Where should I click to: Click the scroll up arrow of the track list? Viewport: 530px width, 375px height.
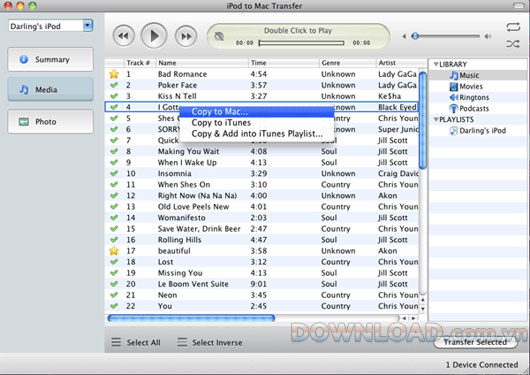423,300
